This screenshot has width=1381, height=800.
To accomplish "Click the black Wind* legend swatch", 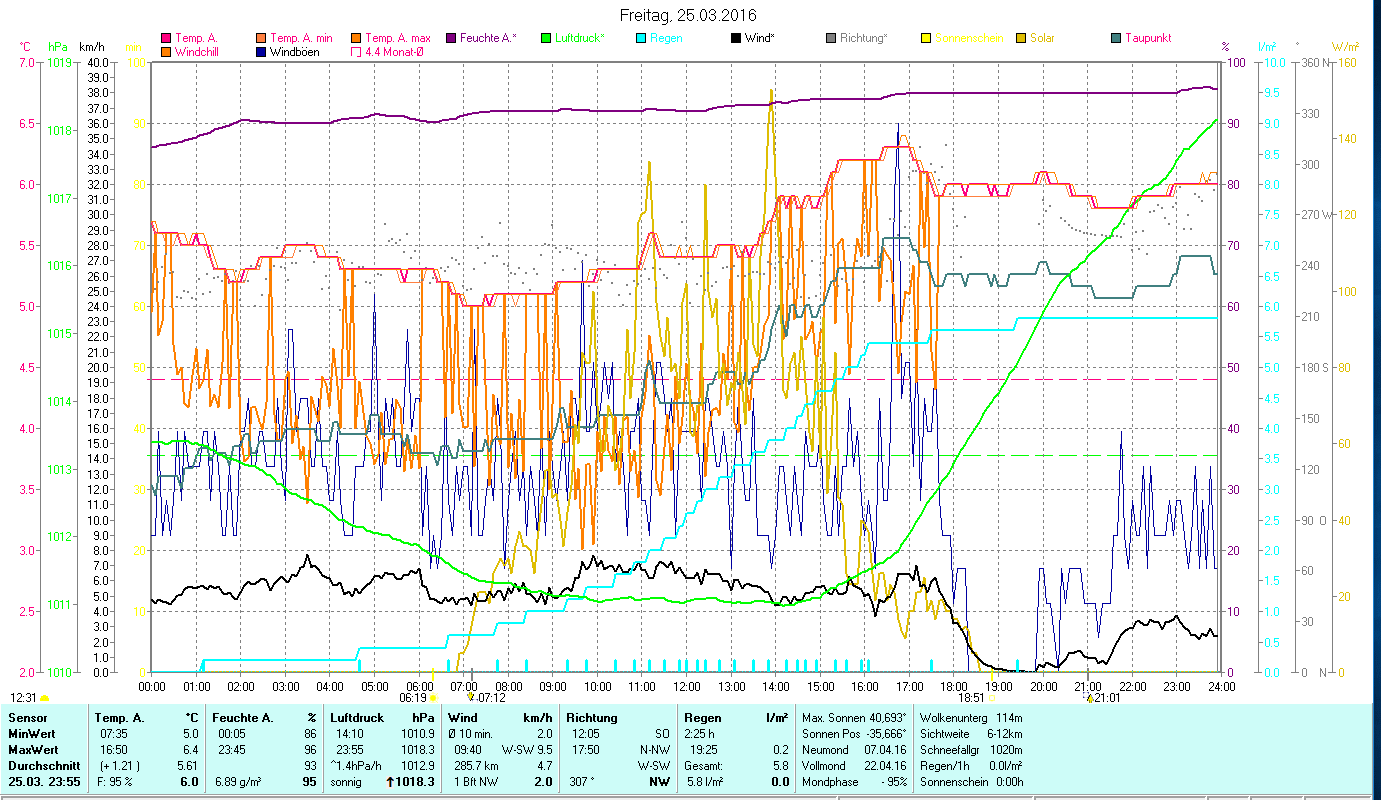I will coord(736,38).
